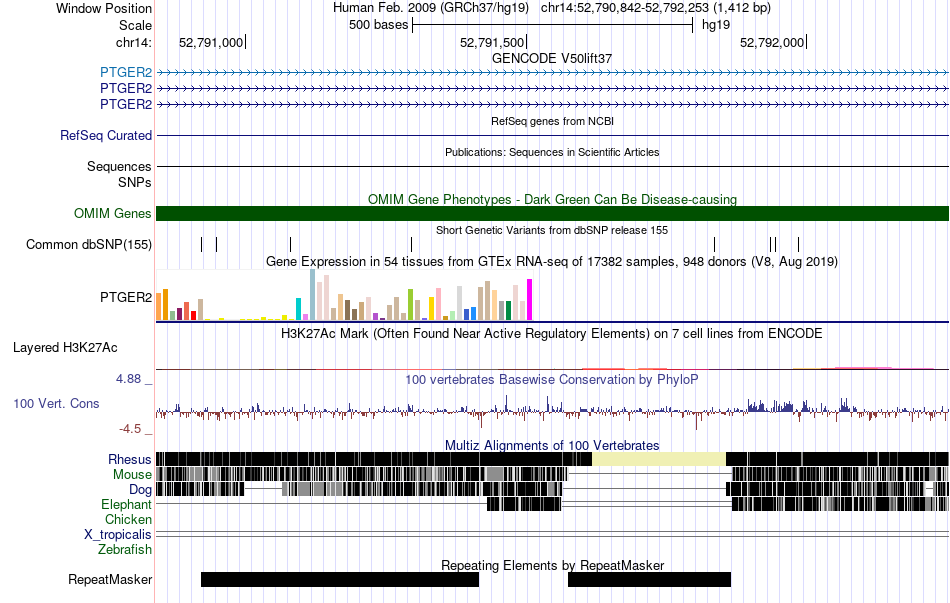Click 'Publications: Sequences in Scientific Articles' title
The height and width of the screenshot is (603, 950).
(552, 152)
